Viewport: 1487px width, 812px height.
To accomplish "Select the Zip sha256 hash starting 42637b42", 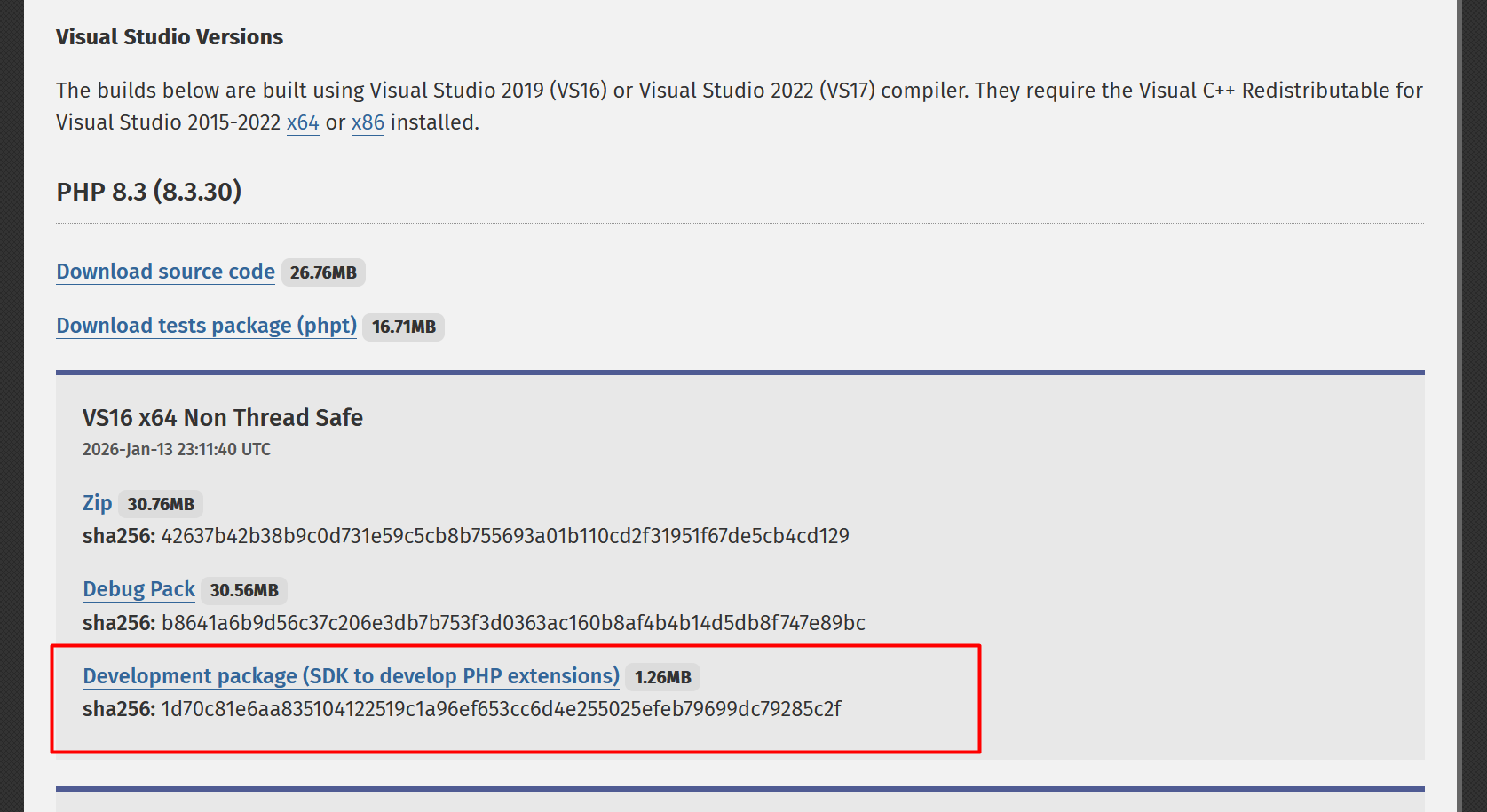I will (505, 536).
